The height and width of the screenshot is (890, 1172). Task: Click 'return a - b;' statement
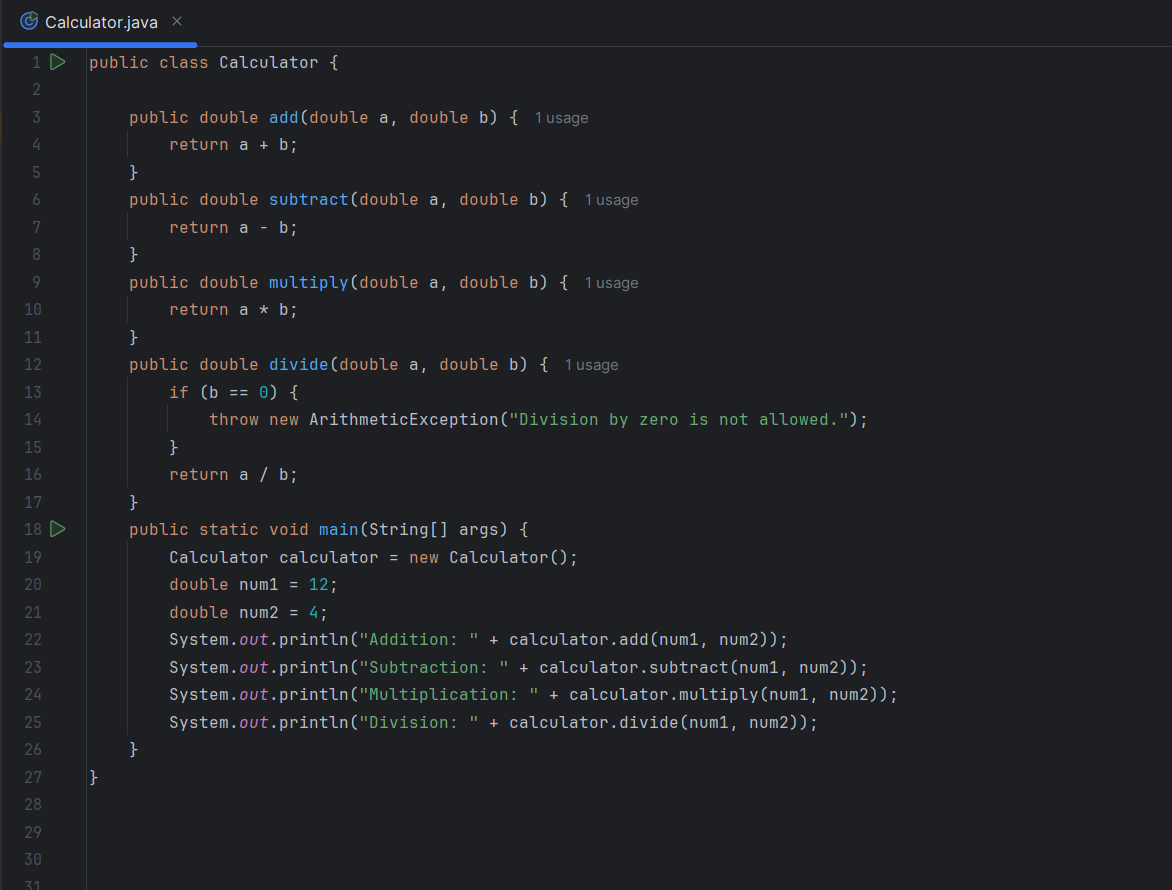[x=233, y=227]
